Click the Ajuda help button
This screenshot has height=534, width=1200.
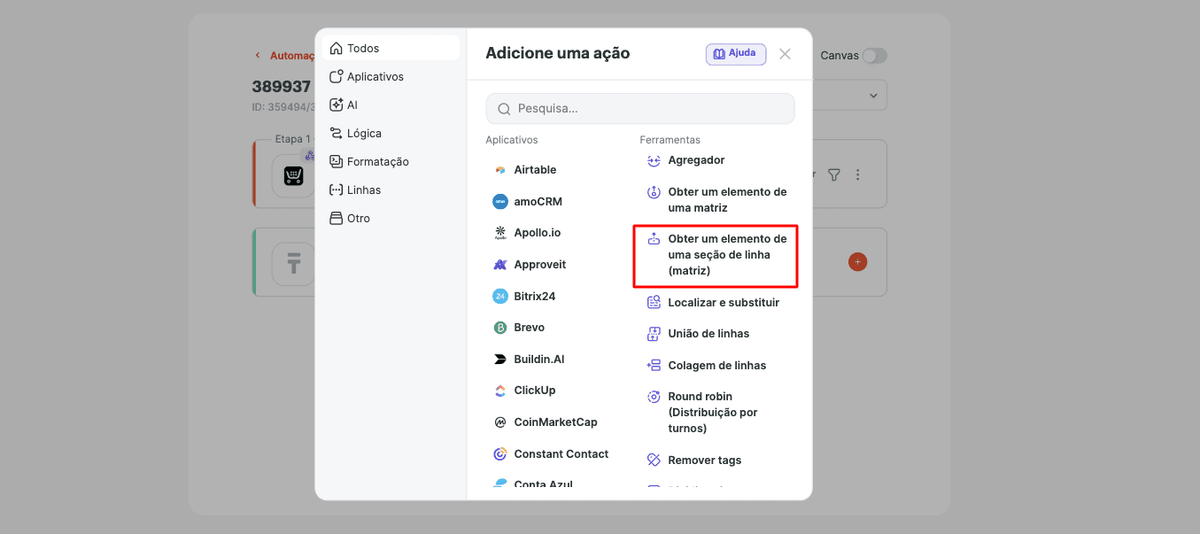pyautogui.click(x=736, y=54)
